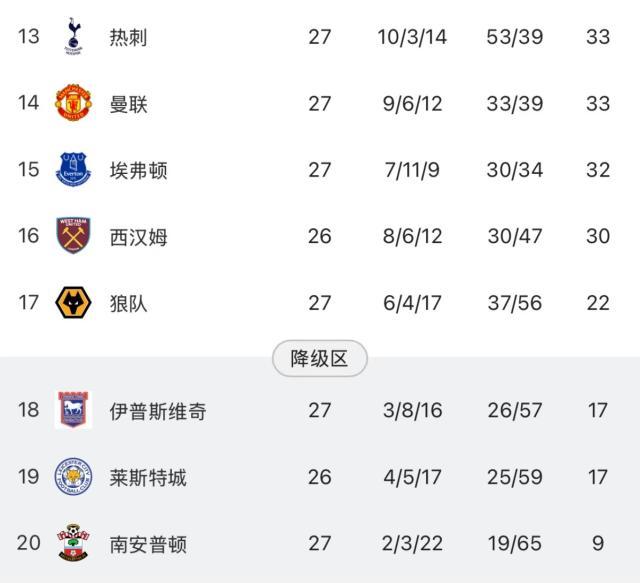Click the Manchester United club crest
Screen dimensions: 640x583
pyautogui.click(x=73, y=103)
